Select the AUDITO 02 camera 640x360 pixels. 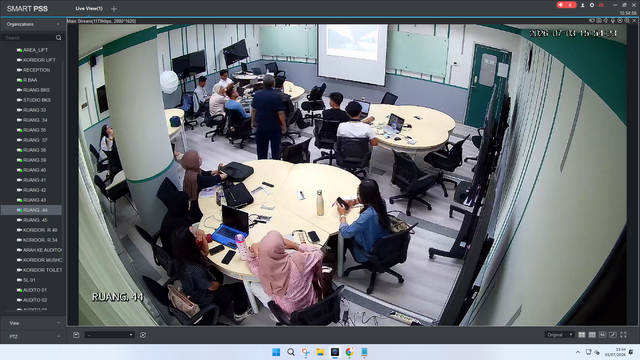35,300
